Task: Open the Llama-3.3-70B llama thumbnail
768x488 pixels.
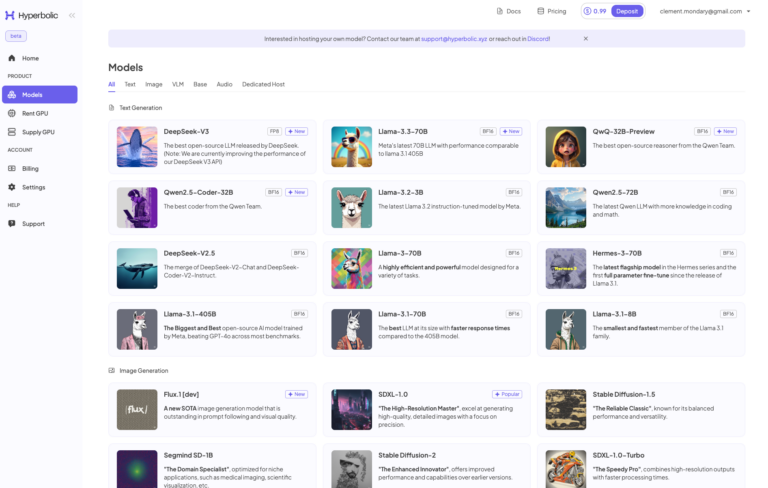Action: [x=352, y=146]
